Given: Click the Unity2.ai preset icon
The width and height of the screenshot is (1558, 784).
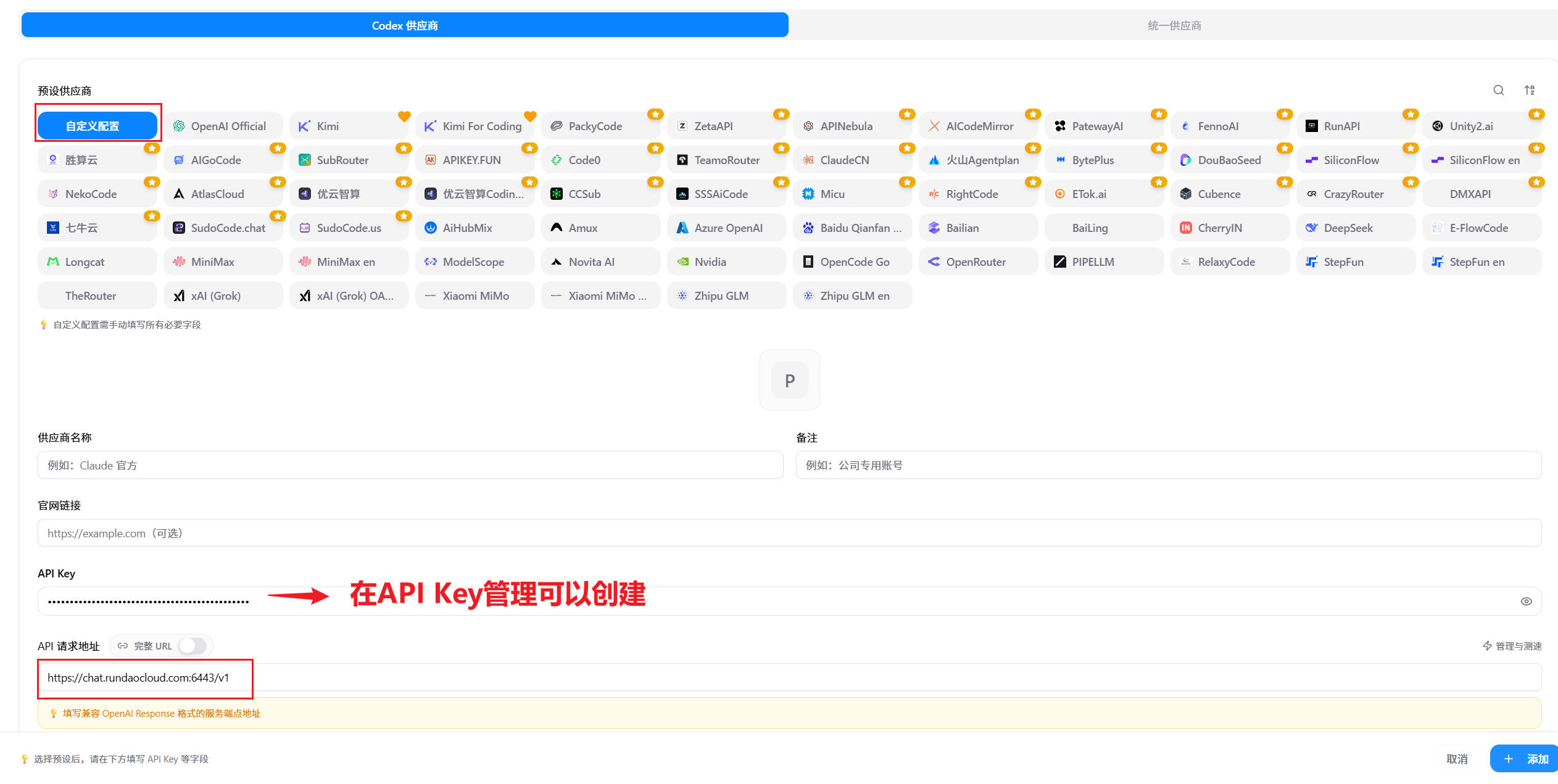Looking at the screenshot, I should 1438,126.
